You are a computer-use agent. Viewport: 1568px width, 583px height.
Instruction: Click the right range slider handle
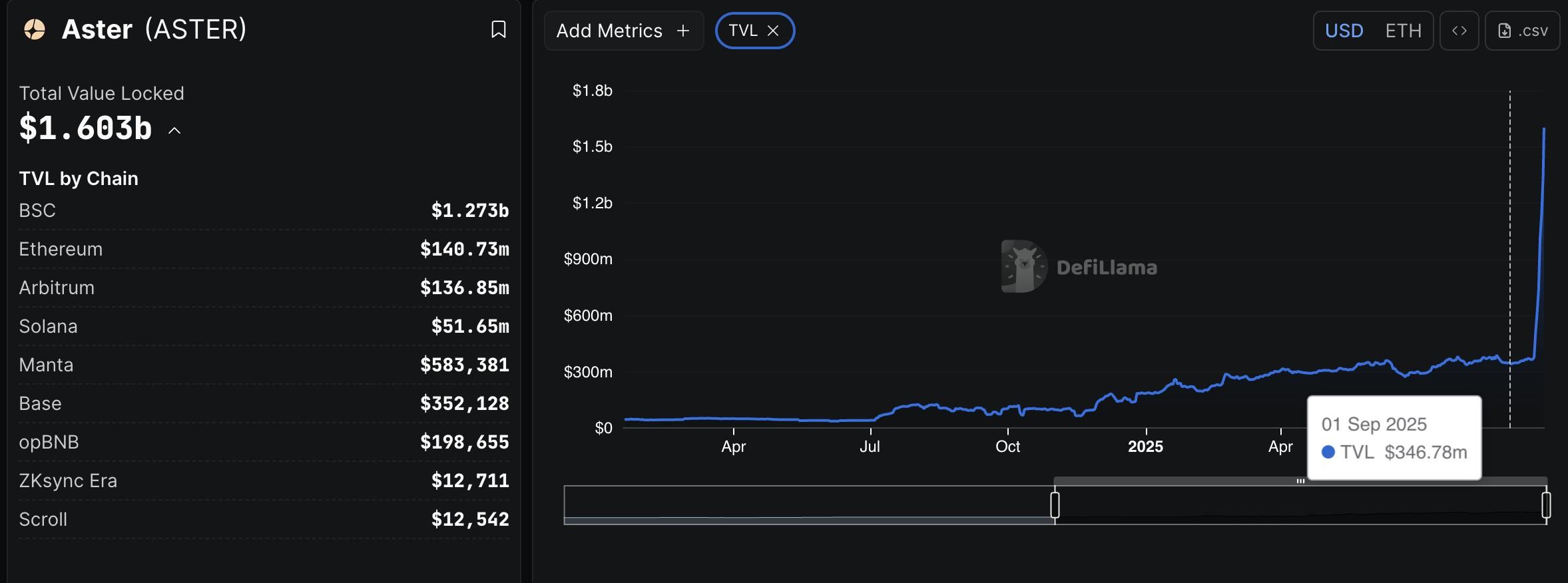pyautogui.click(x=1546, y=504)
